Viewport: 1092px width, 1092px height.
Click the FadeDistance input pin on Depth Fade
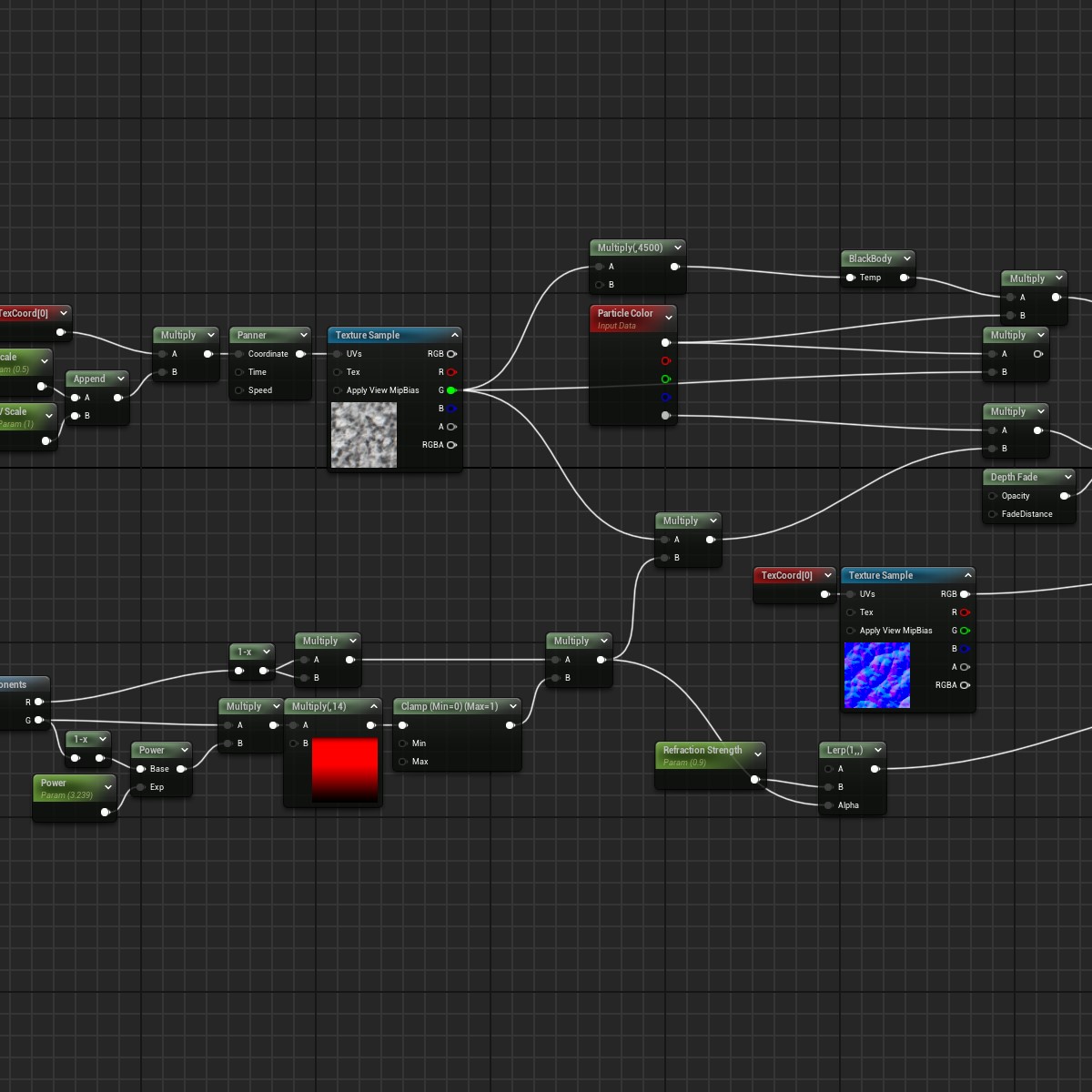[992, 514]
